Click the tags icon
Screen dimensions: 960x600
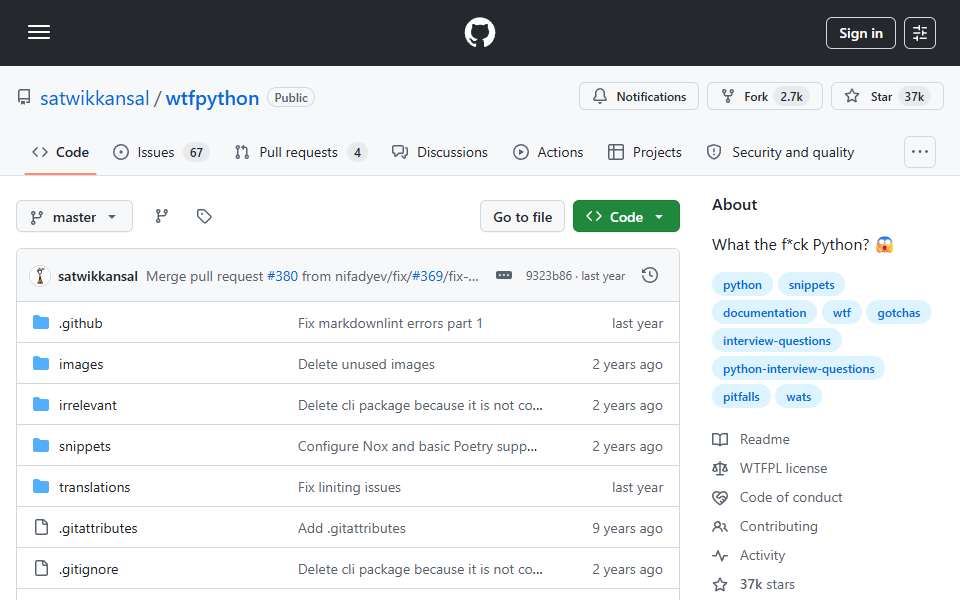tap(204, 216)
